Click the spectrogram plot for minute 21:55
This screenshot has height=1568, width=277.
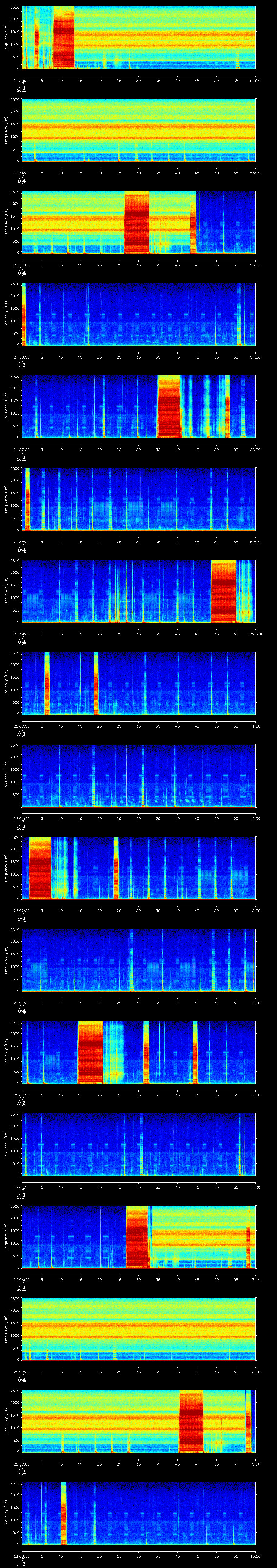tap(139, 222)
